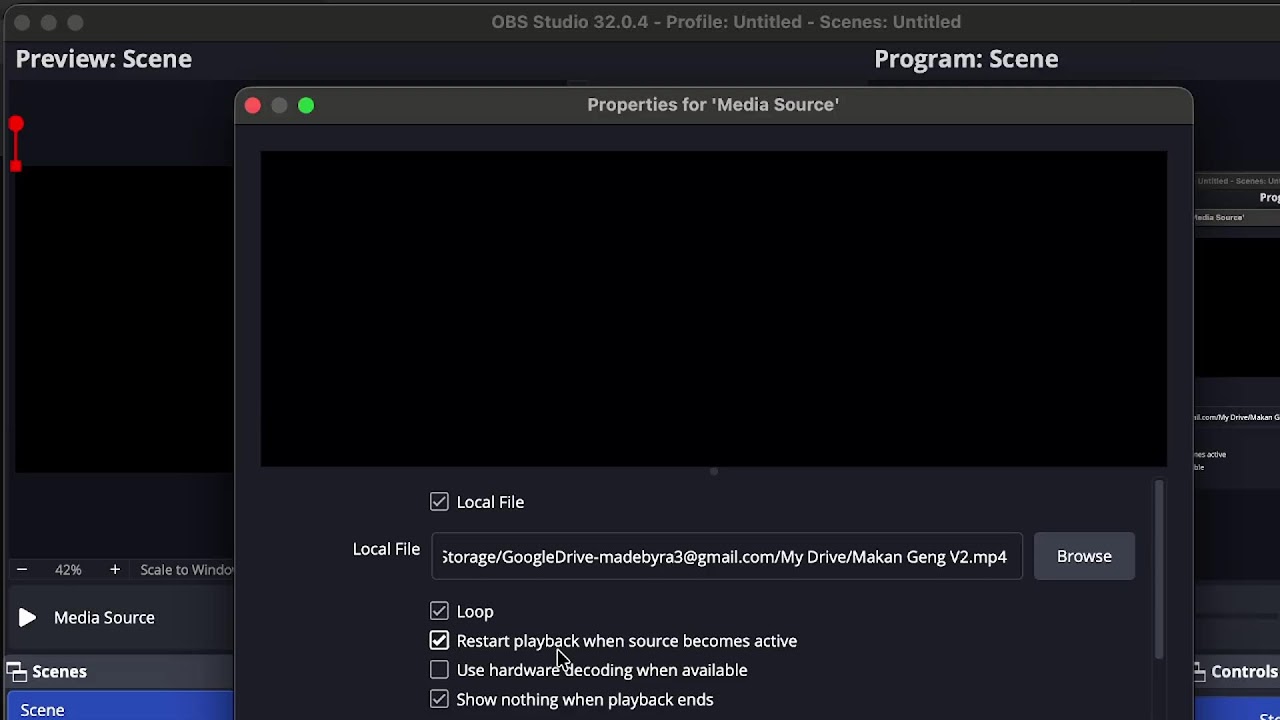Zoom out the preview with minus icon

point(22,570)
